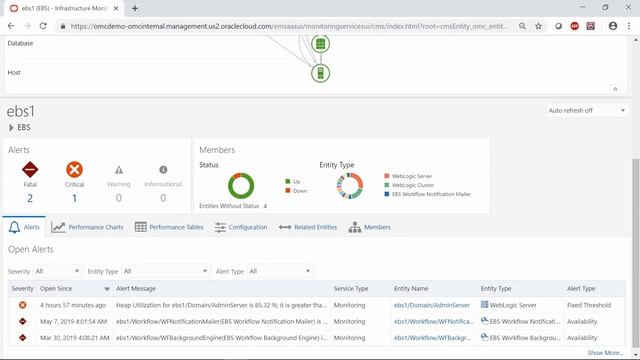
Task: Click the page vertical scrollbar thumb
Action: point(636,252)
